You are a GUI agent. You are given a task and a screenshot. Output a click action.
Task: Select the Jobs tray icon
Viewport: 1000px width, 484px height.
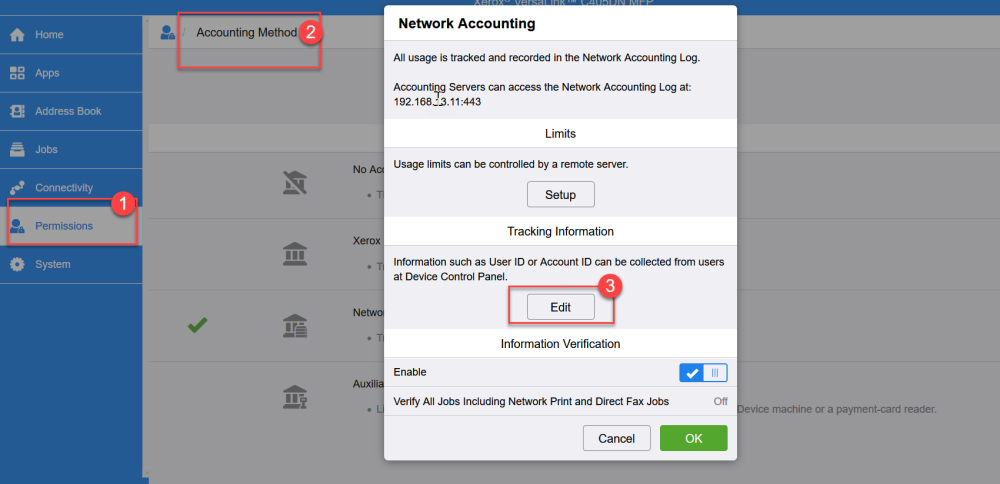[17, 150]
